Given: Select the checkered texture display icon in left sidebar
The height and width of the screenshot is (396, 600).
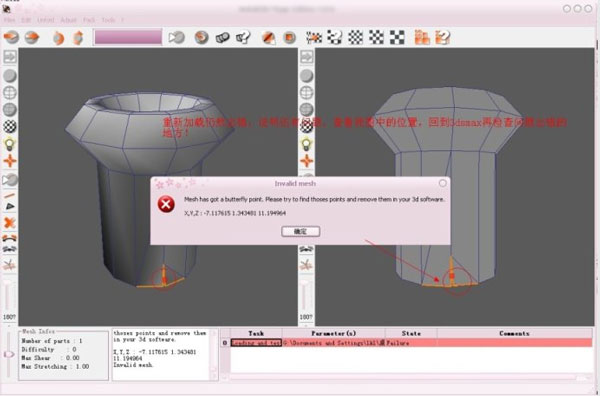Looking at the screenshot, I should 10,127.
